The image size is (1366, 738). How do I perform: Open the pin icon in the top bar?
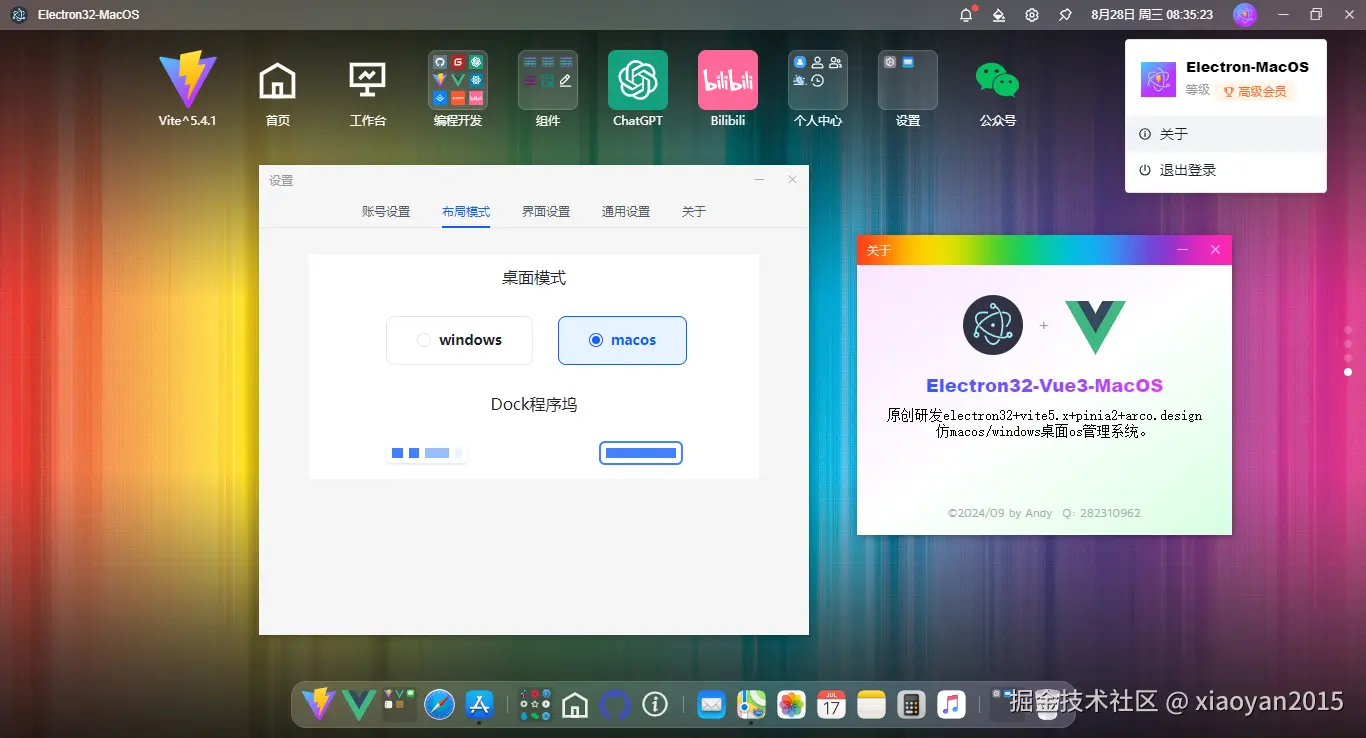(x=1066, y=15)
